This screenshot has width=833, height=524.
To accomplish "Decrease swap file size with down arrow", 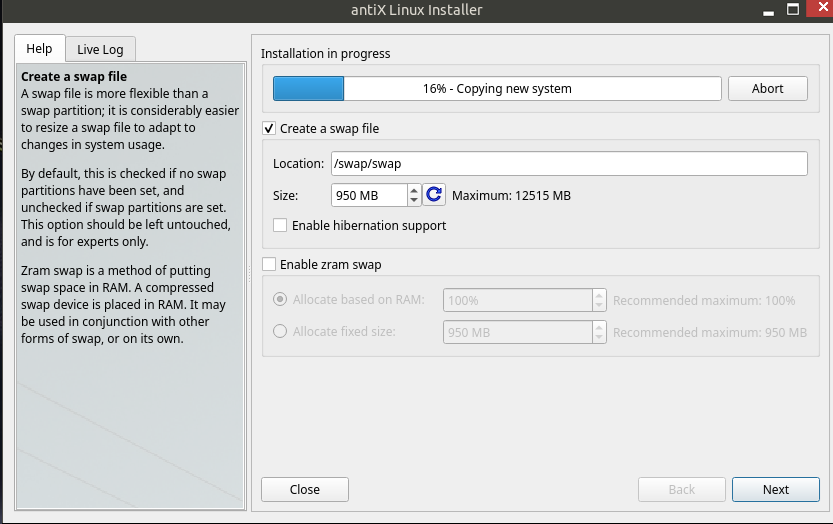I will tap(414, 201).
